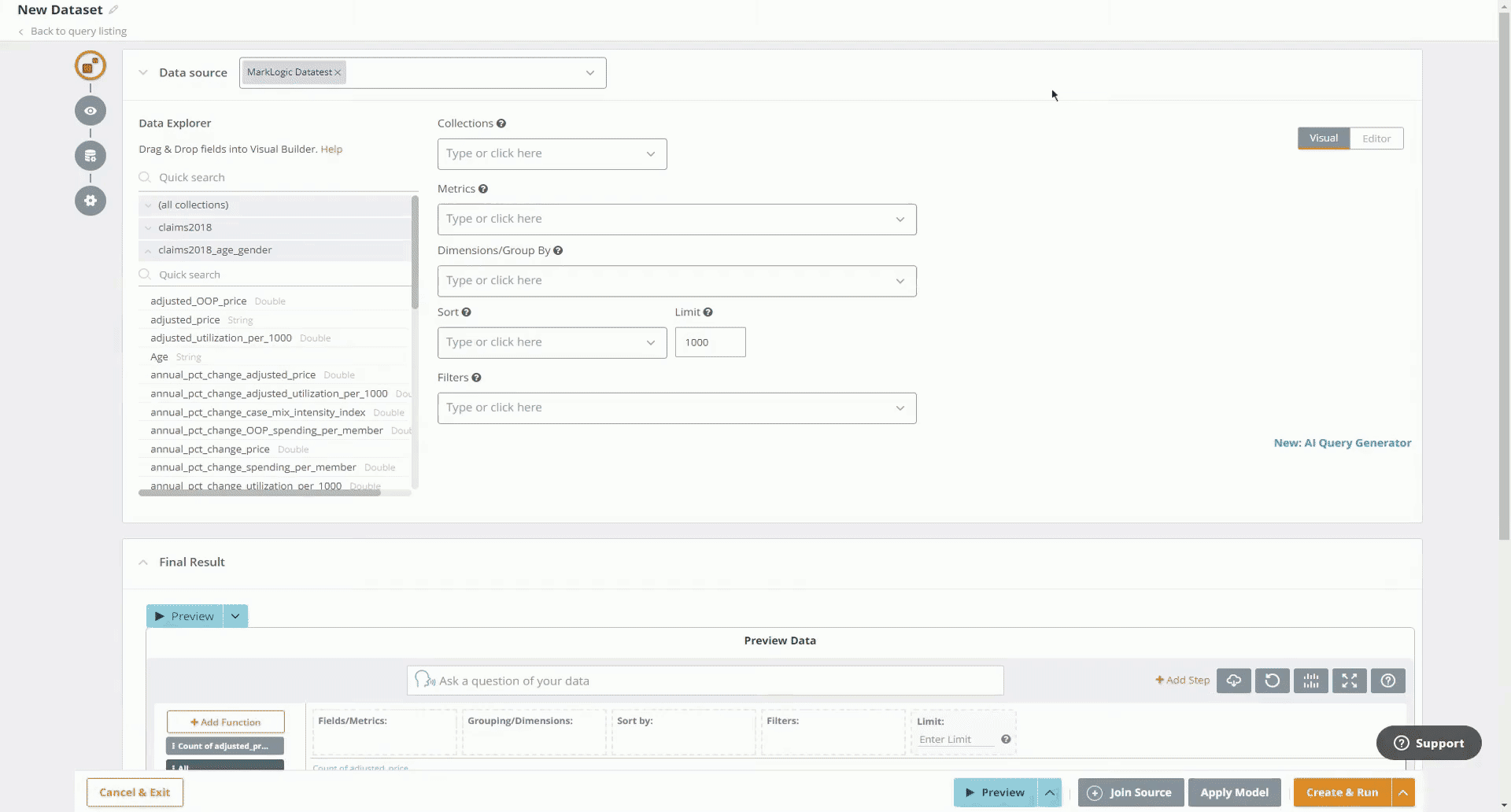
Task: Expand preview to fullscreen
Action: (1349, 681)
